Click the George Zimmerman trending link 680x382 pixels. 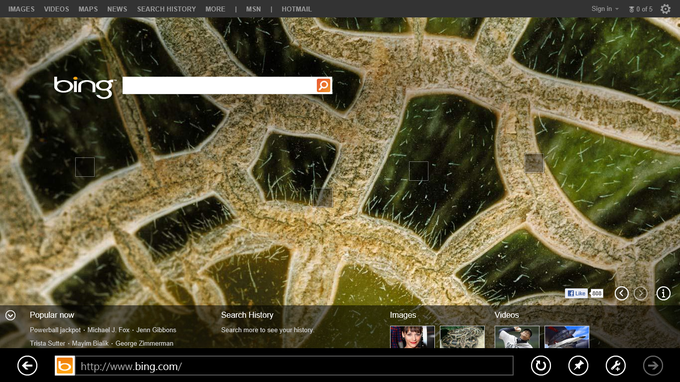(144, 343)
